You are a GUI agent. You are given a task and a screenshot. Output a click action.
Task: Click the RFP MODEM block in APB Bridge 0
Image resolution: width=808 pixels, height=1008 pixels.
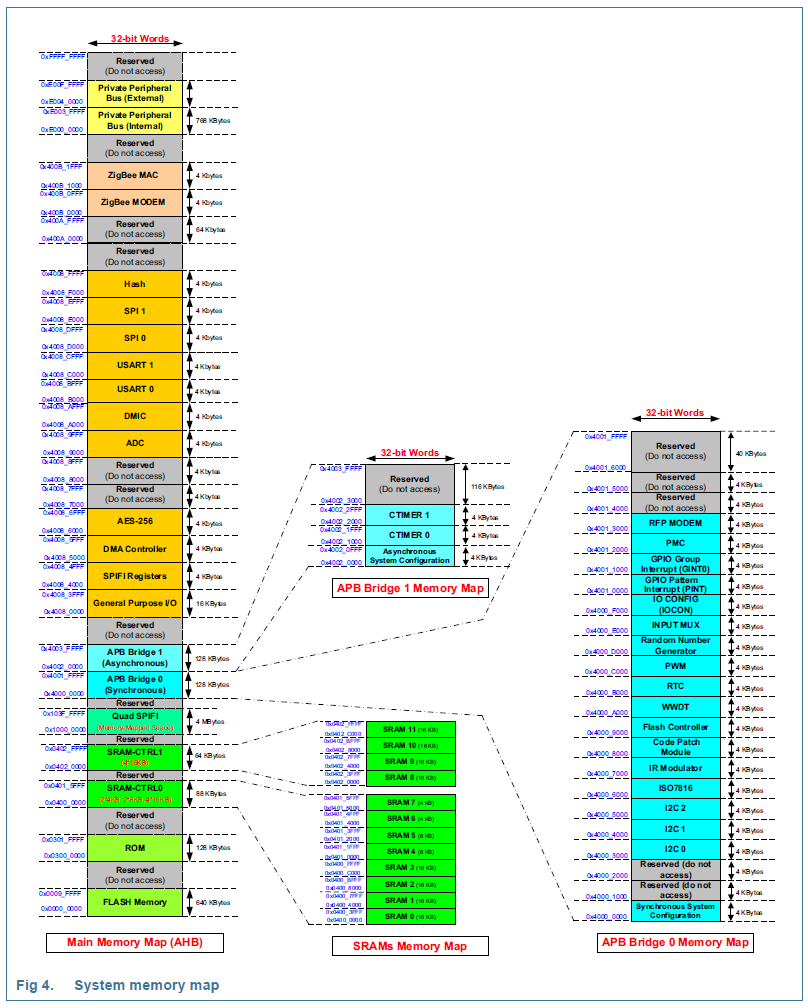(676, 522)
